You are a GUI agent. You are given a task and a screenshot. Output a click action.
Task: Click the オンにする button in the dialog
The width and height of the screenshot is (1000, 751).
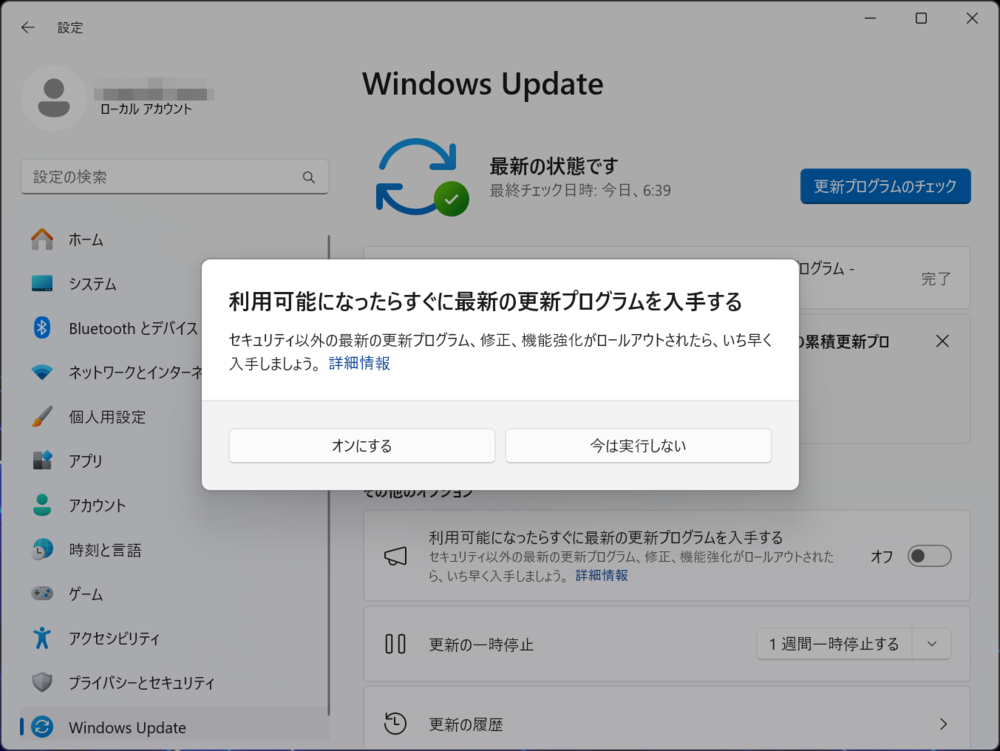pyautogui.click(x=362, y=445)
